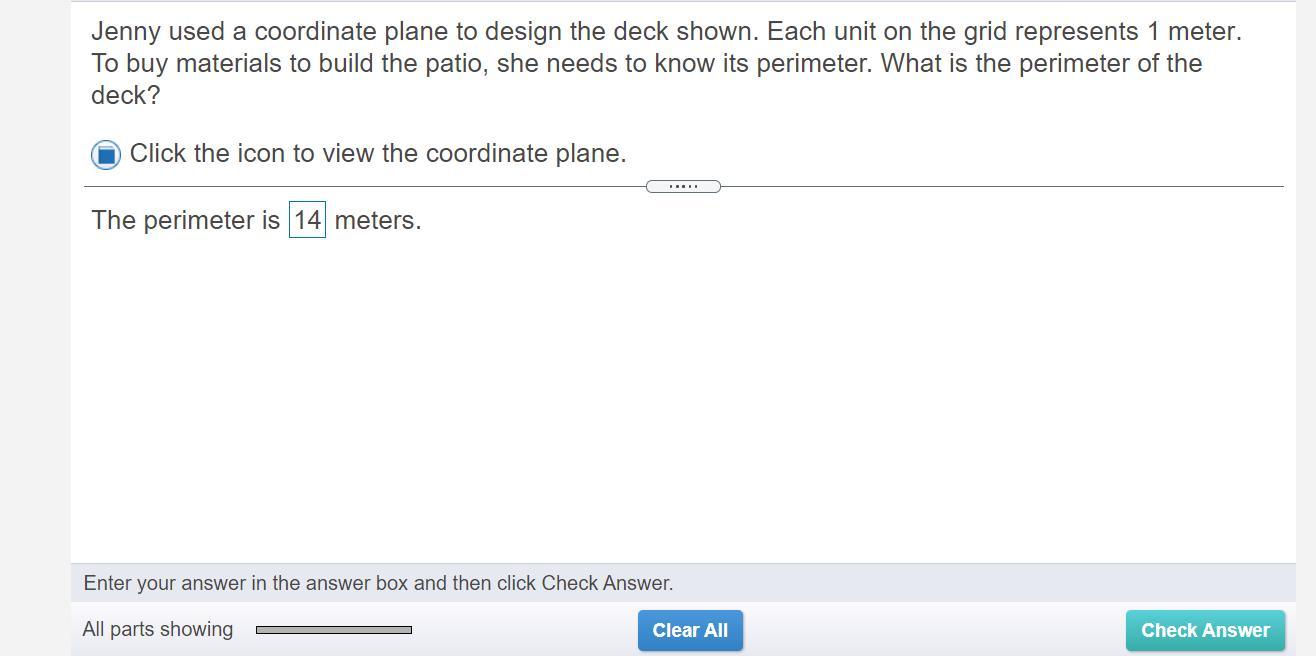Click the word 'Jenny' in the question

click(x=126, y=32)
